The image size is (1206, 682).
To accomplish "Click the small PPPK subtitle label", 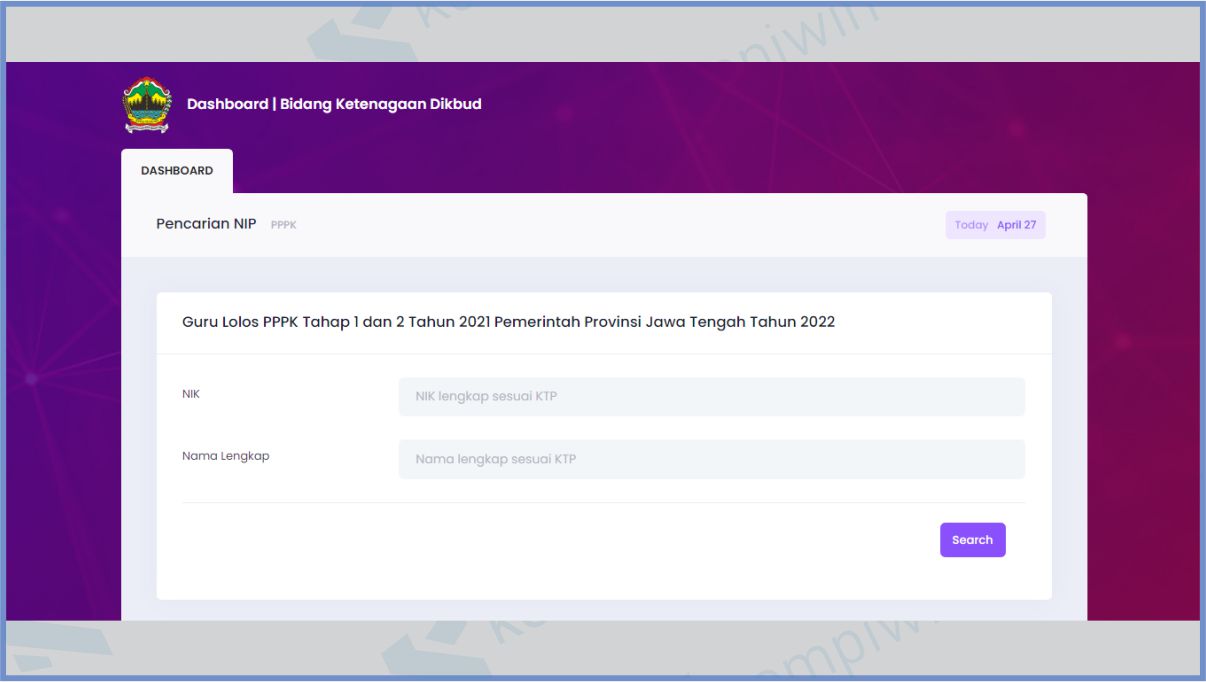I will coord(284,225).
